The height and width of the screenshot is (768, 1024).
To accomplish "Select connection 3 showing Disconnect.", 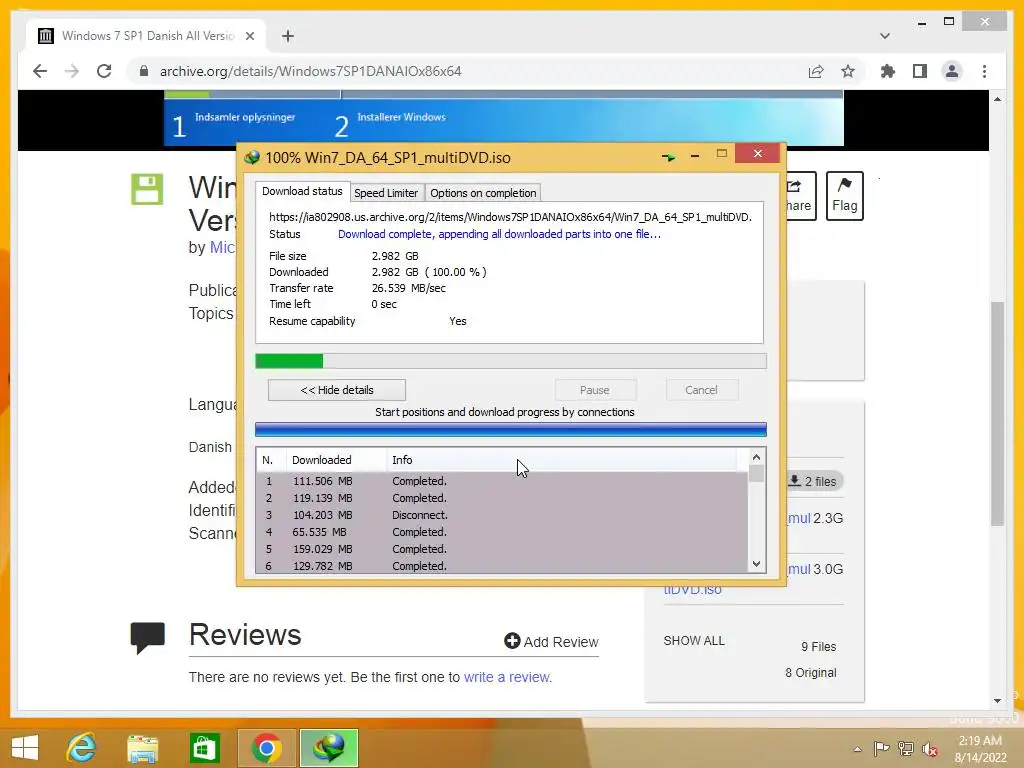I will [502, 515].
